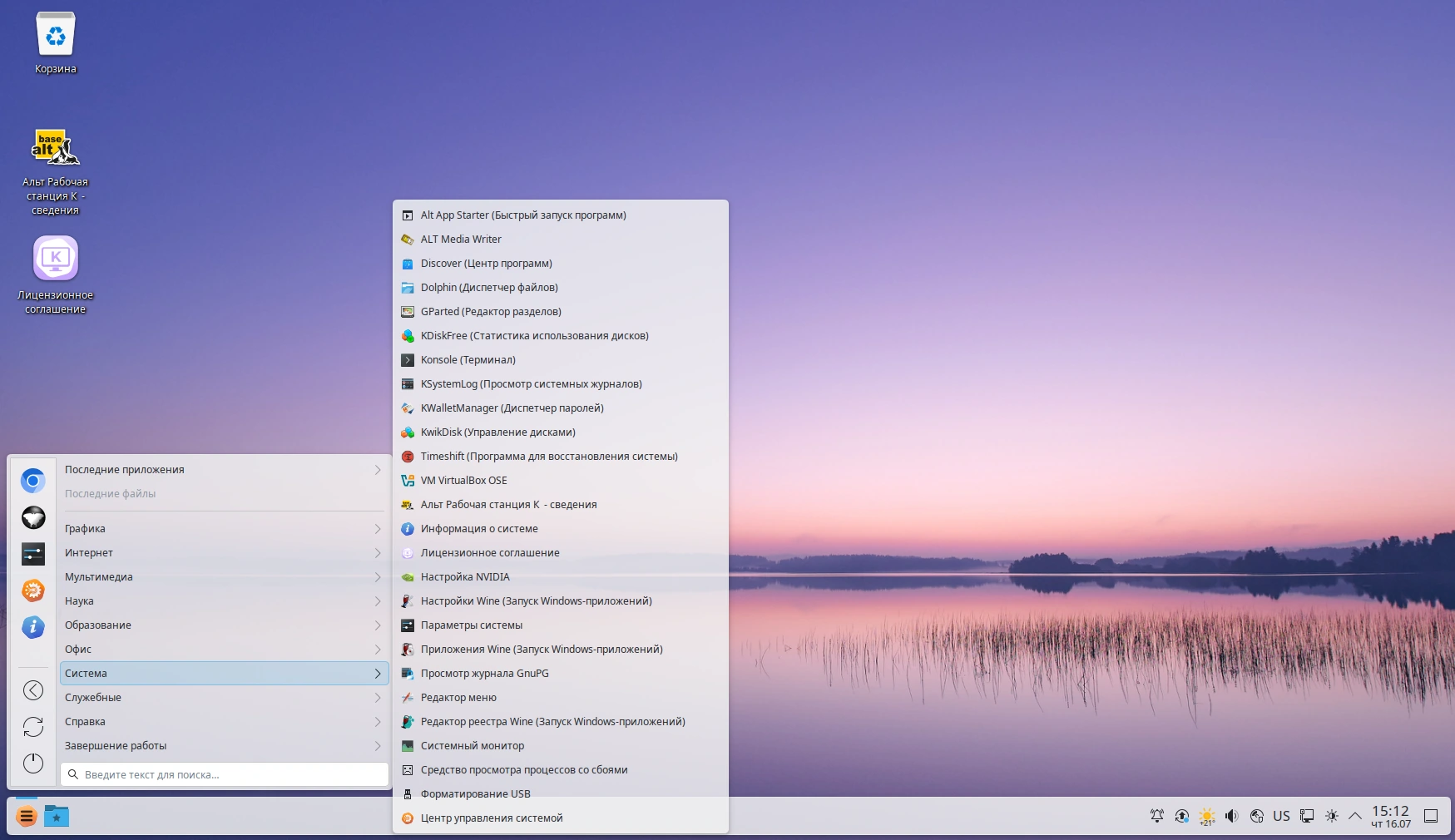Image resolution: width=1455 pixels, height=840 pixels.
Task: Click the Корзина desktop icon
Action: [56, 43]
